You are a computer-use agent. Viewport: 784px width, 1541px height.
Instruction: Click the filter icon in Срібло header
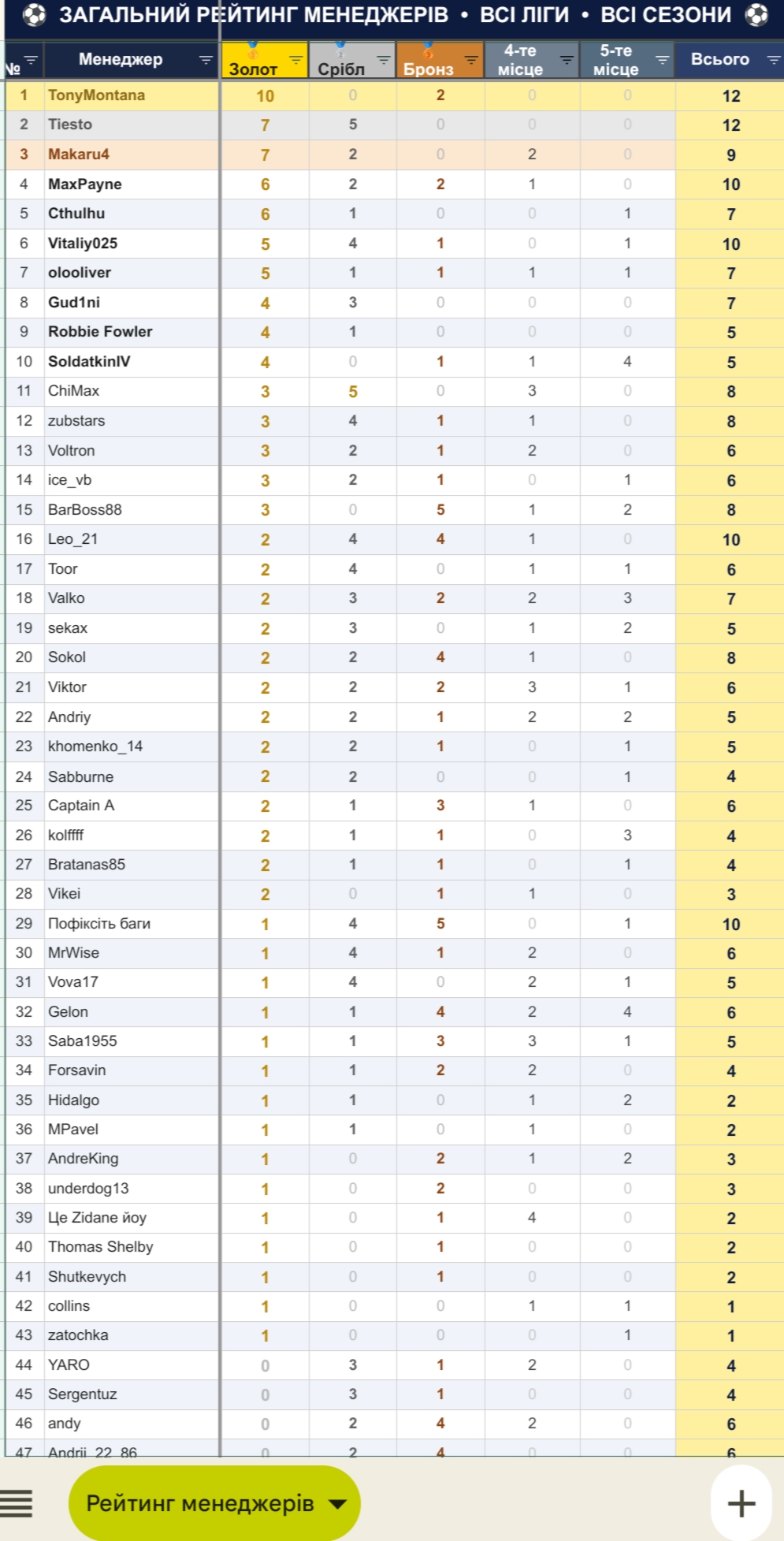point(384,60)
